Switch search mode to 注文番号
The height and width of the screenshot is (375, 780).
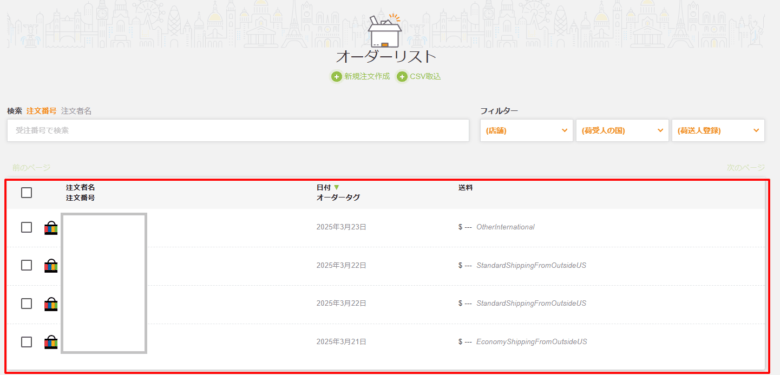pos(41,111)
